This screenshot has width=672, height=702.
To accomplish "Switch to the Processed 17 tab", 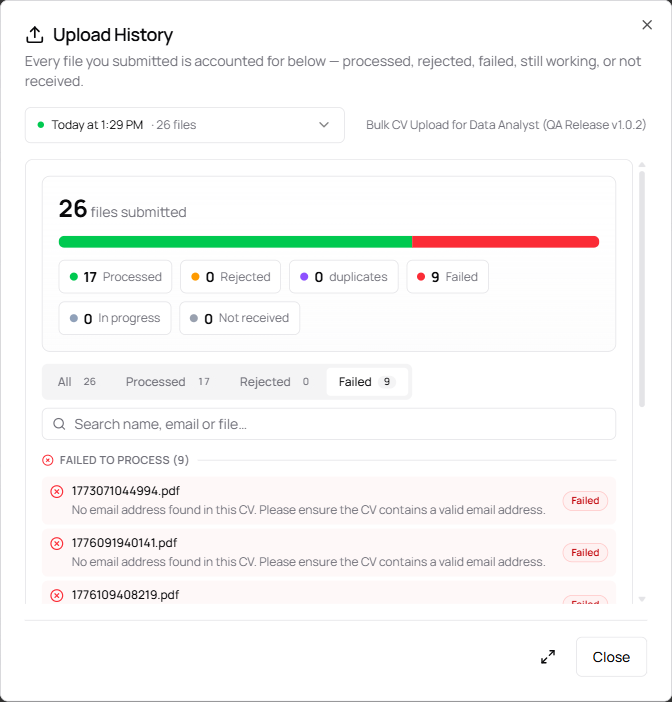I will (x=168, y=381).
